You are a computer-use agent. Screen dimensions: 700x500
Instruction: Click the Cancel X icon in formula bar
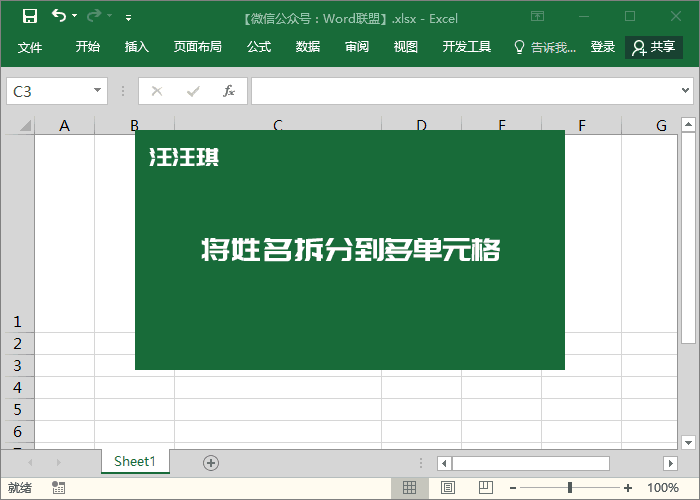(x=157, y=92)
